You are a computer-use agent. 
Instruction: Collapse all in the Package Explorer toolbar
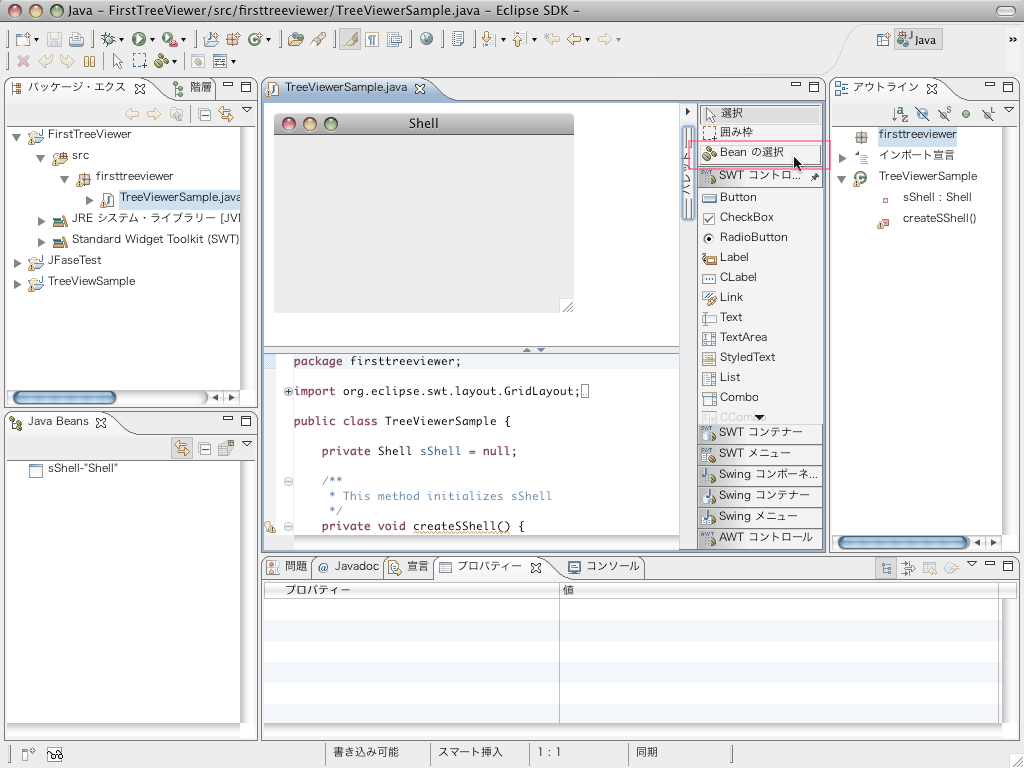click(x=204, y=114)
